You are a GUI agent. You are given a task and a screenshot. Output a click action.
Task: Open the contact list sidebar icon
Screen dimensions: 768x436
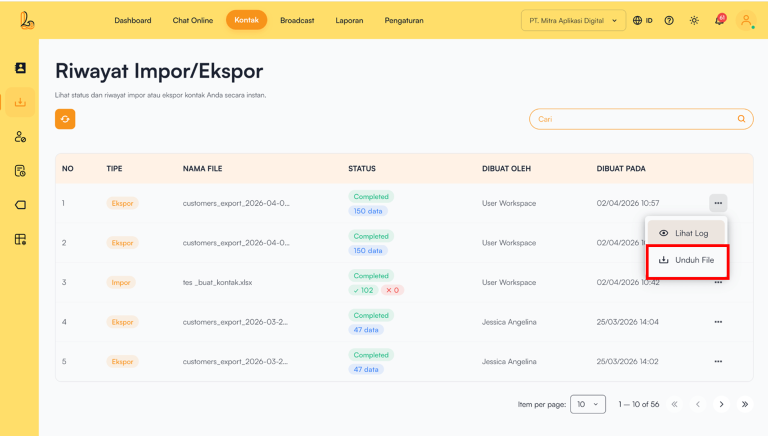tap(20, 68)
